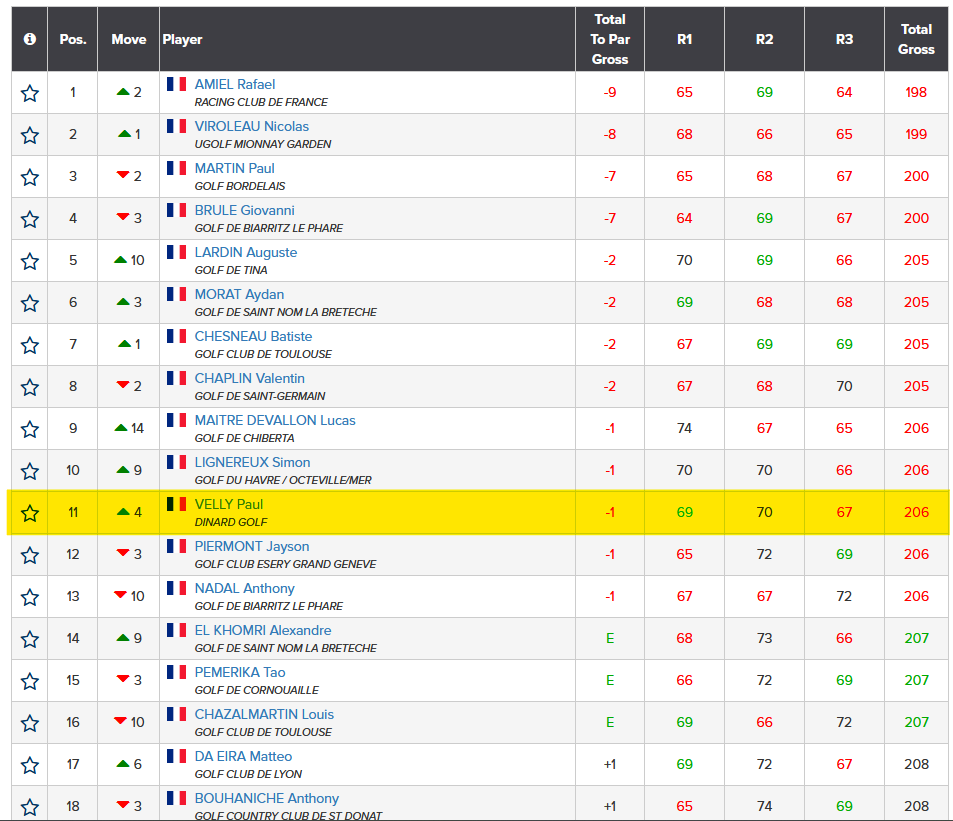The width and height of the screenshot is (953, 821).
Task: Select PIERMONT Jayson player name
Action: pyautogui.click(x=252, y=547)
